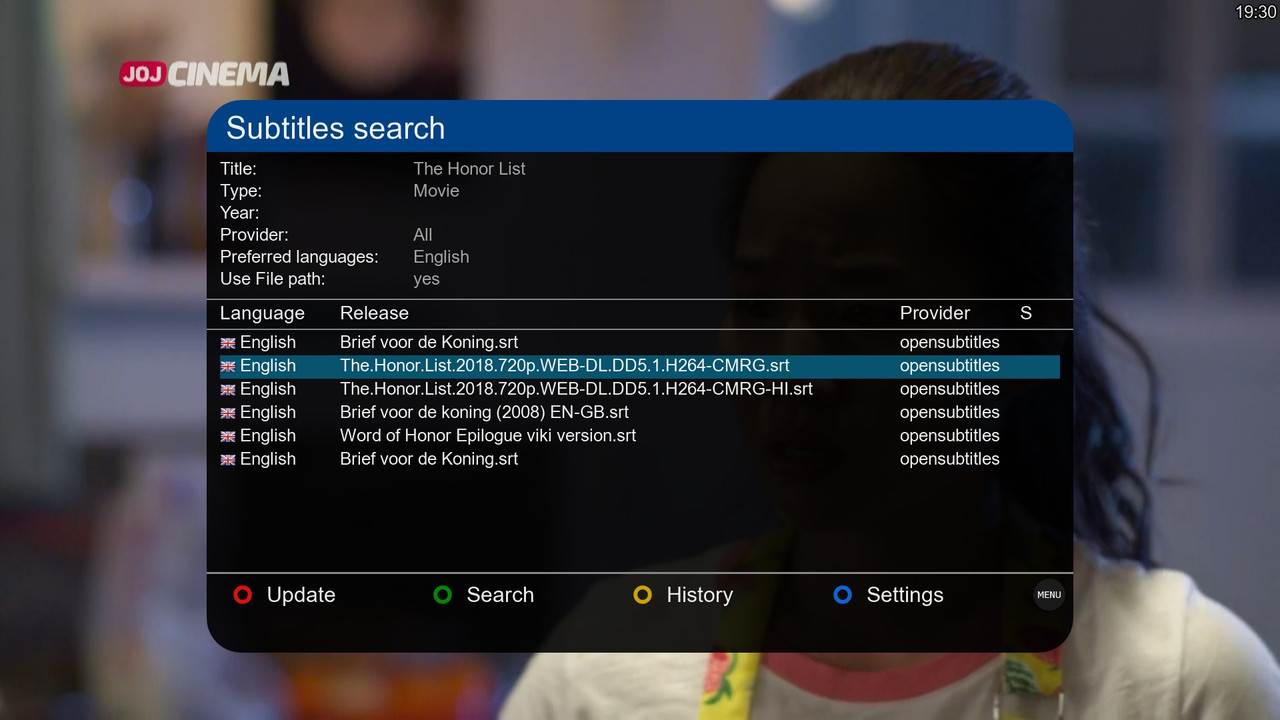Click Preferred languages value English

(x=441, y=257)
